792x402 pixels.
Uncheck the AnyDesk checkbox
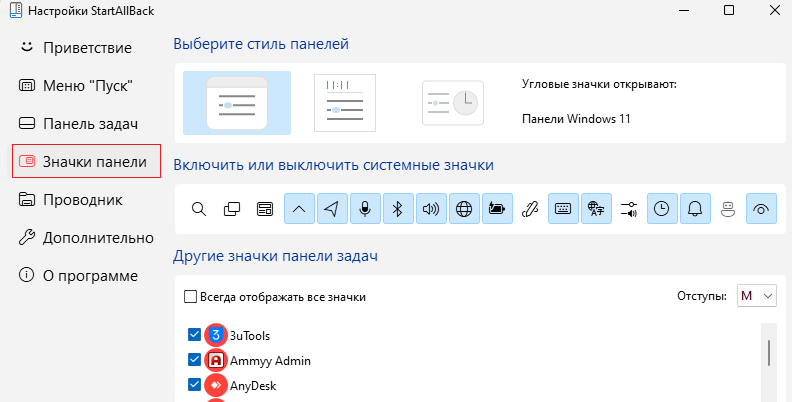point(194,385)
